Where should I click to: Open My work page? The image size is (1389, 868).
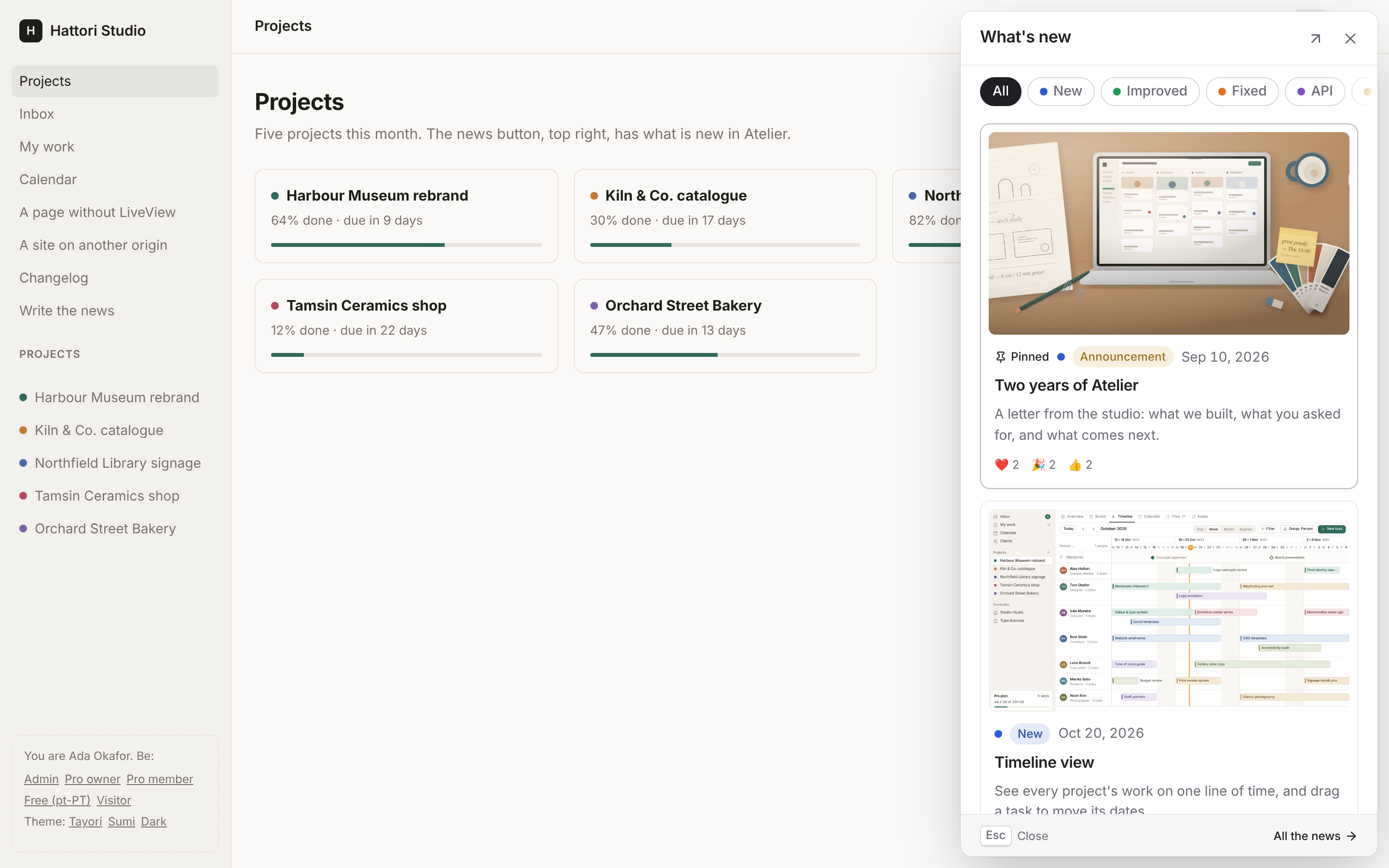coord(115,147)
